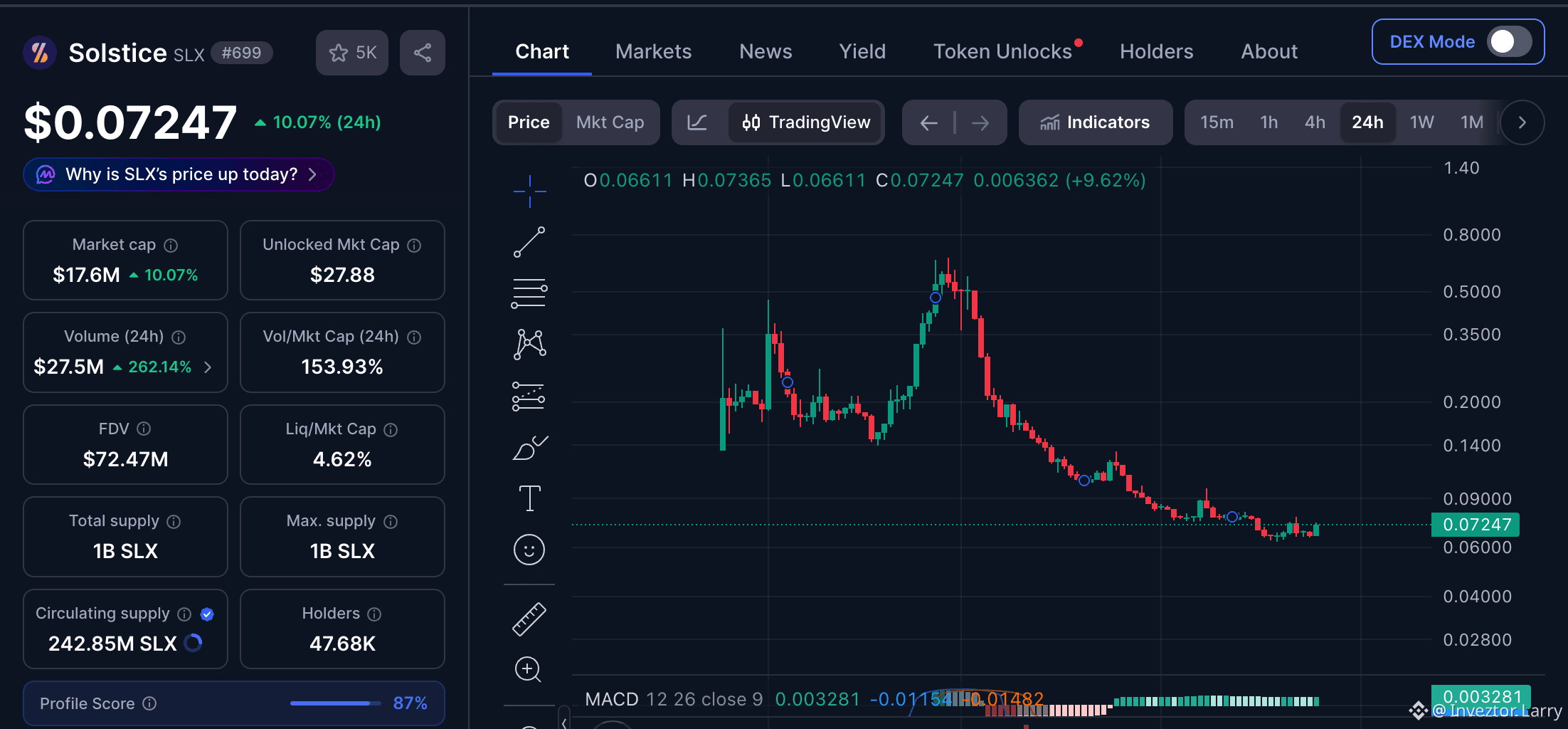Click the MACD 12 26 close 9 legend
The image size is (1568, 729).
click(x=674, y=699)
